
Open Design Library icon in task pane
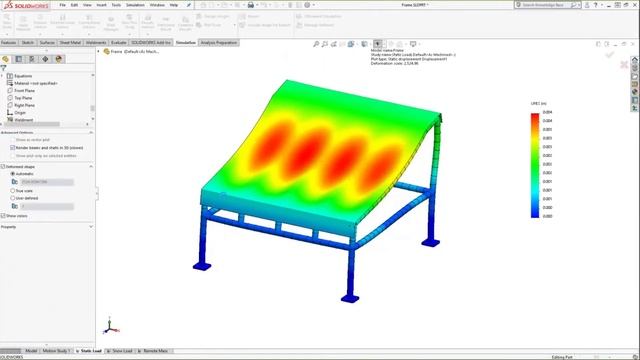click(x=635, y=68)
